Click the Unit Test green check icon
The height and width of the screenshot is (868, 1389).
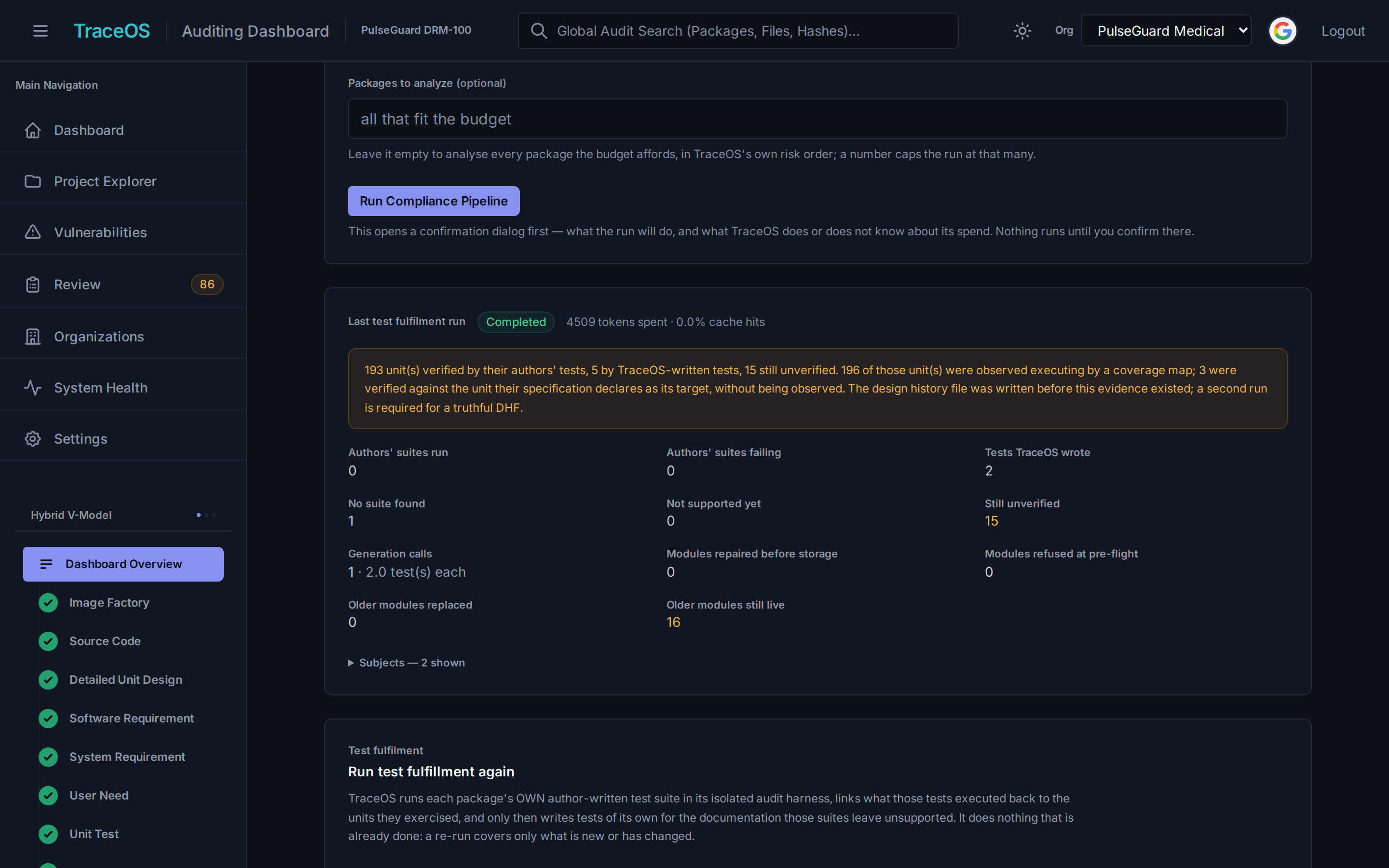(48, 834)
